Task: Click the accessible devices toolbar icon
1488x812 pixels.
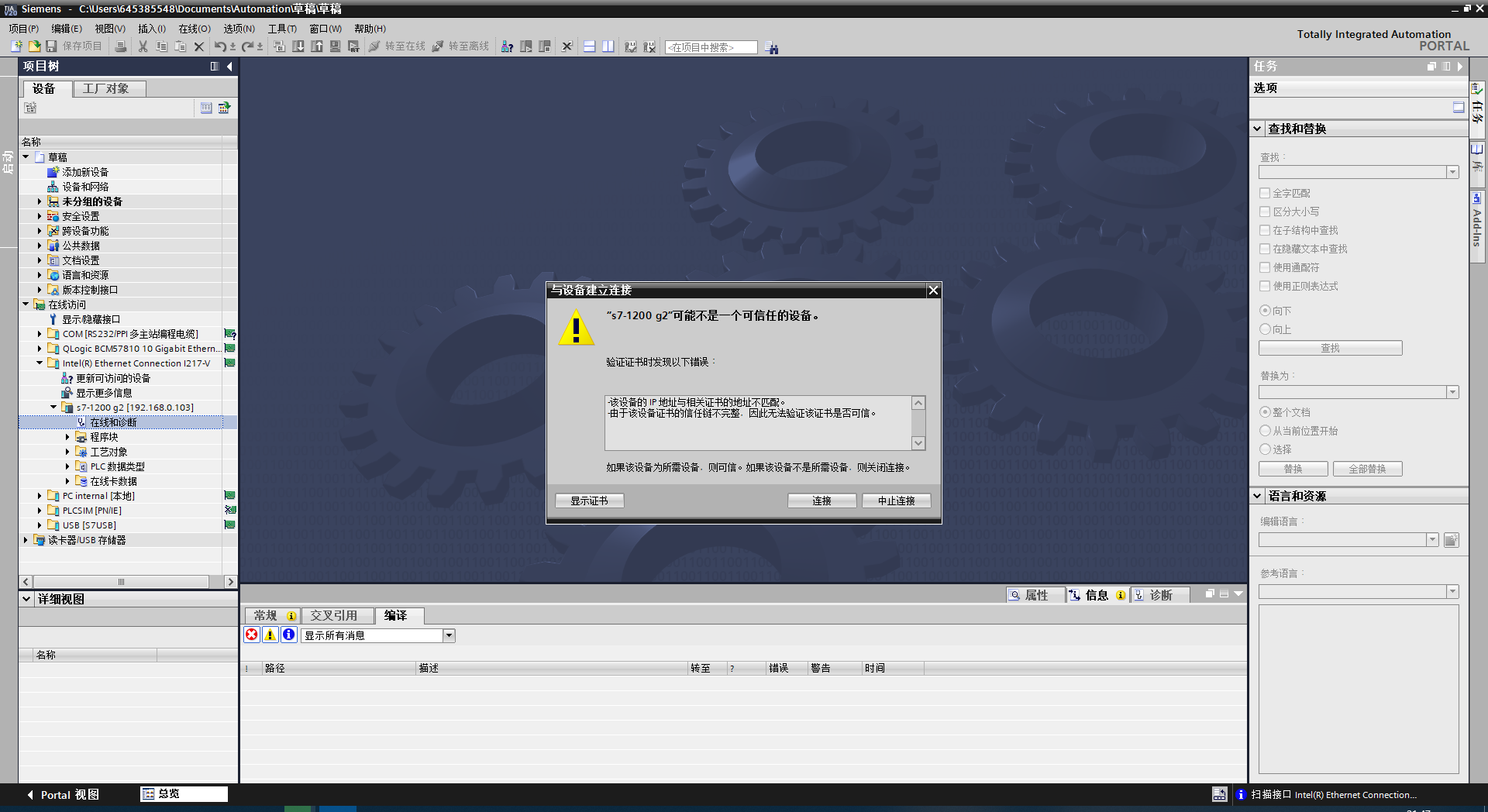Action: [508, 46]
